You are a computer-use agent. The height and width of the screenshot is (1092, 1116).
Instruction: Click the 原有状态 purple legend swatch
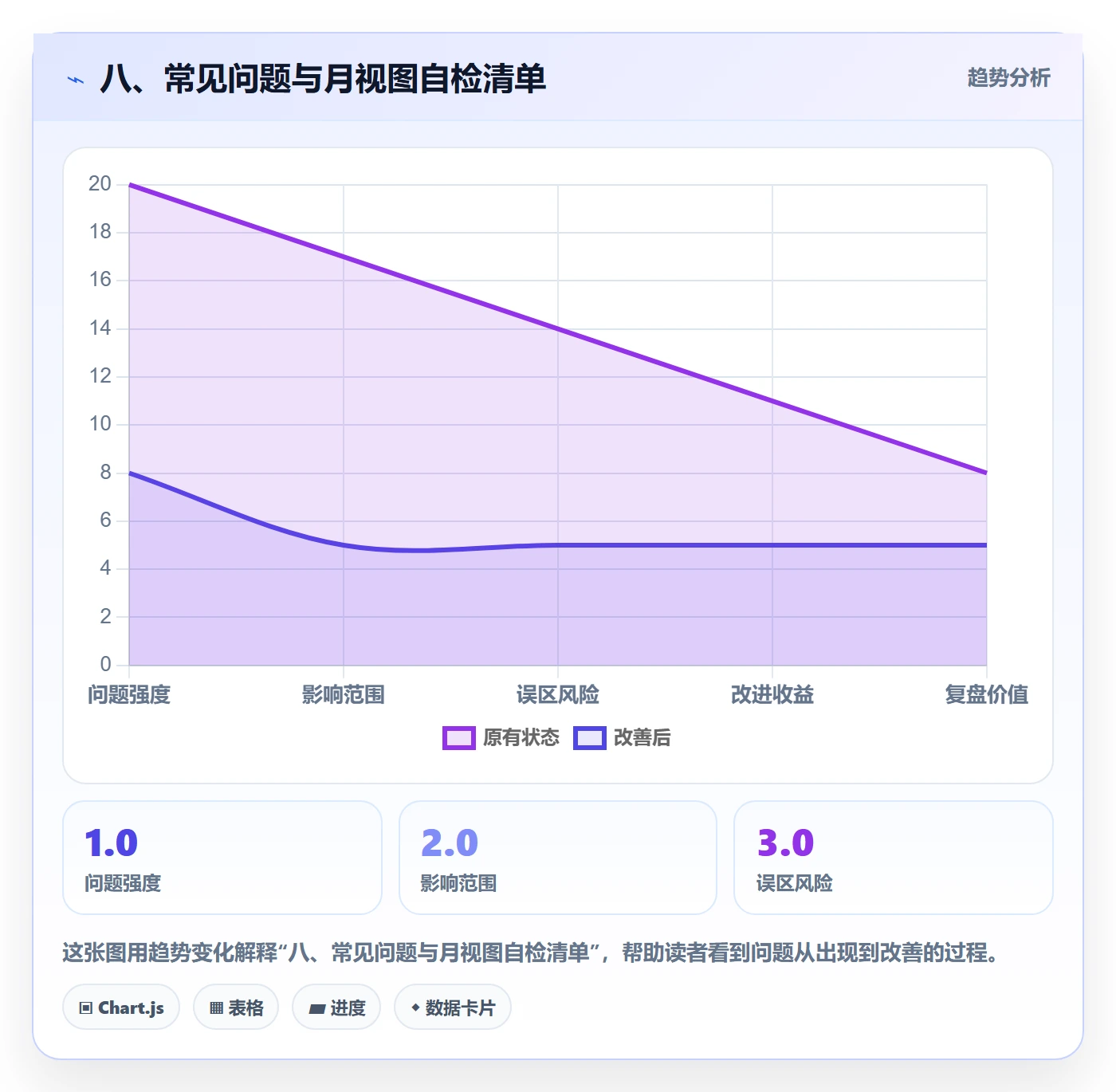[x=459, y=738]
